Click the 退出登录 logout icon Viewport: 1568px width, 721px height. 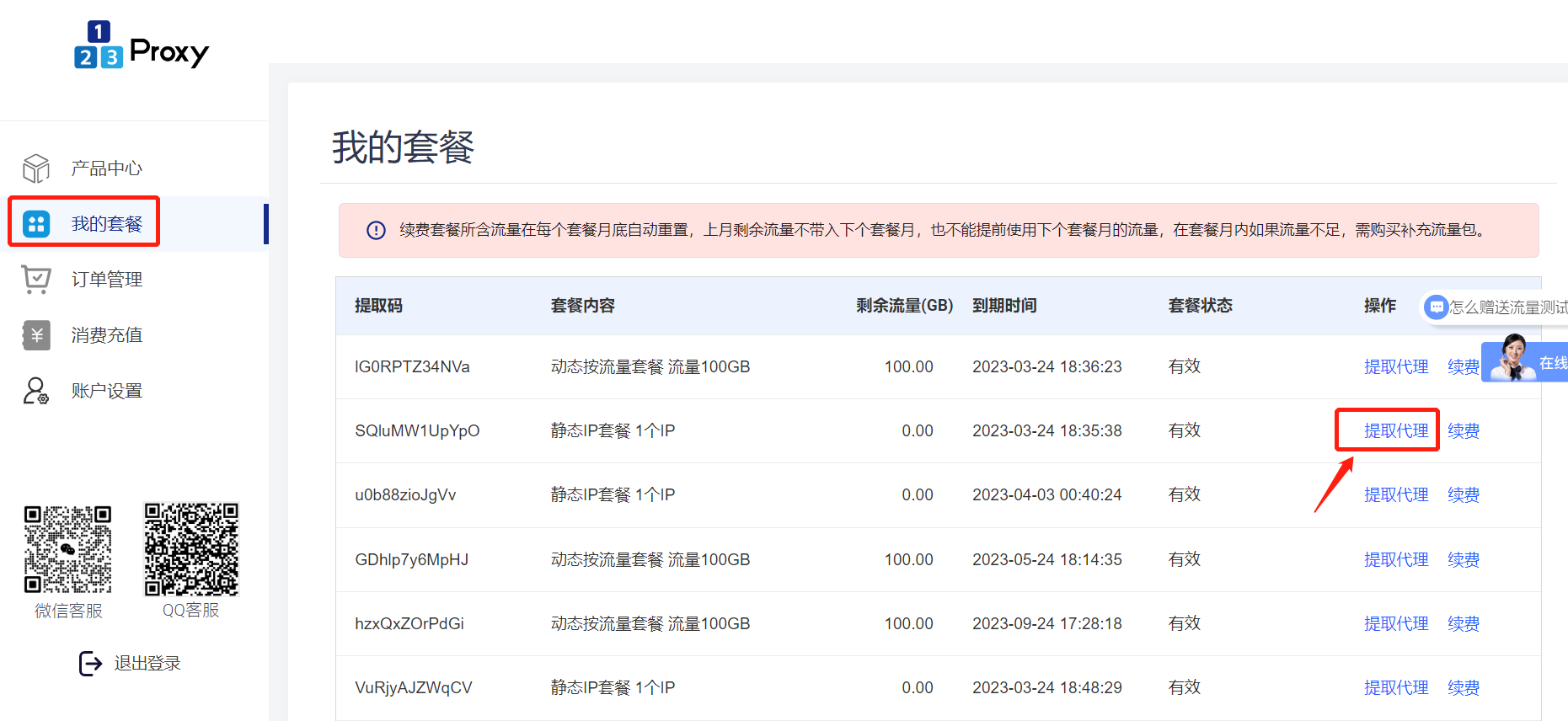coord(90,664)
